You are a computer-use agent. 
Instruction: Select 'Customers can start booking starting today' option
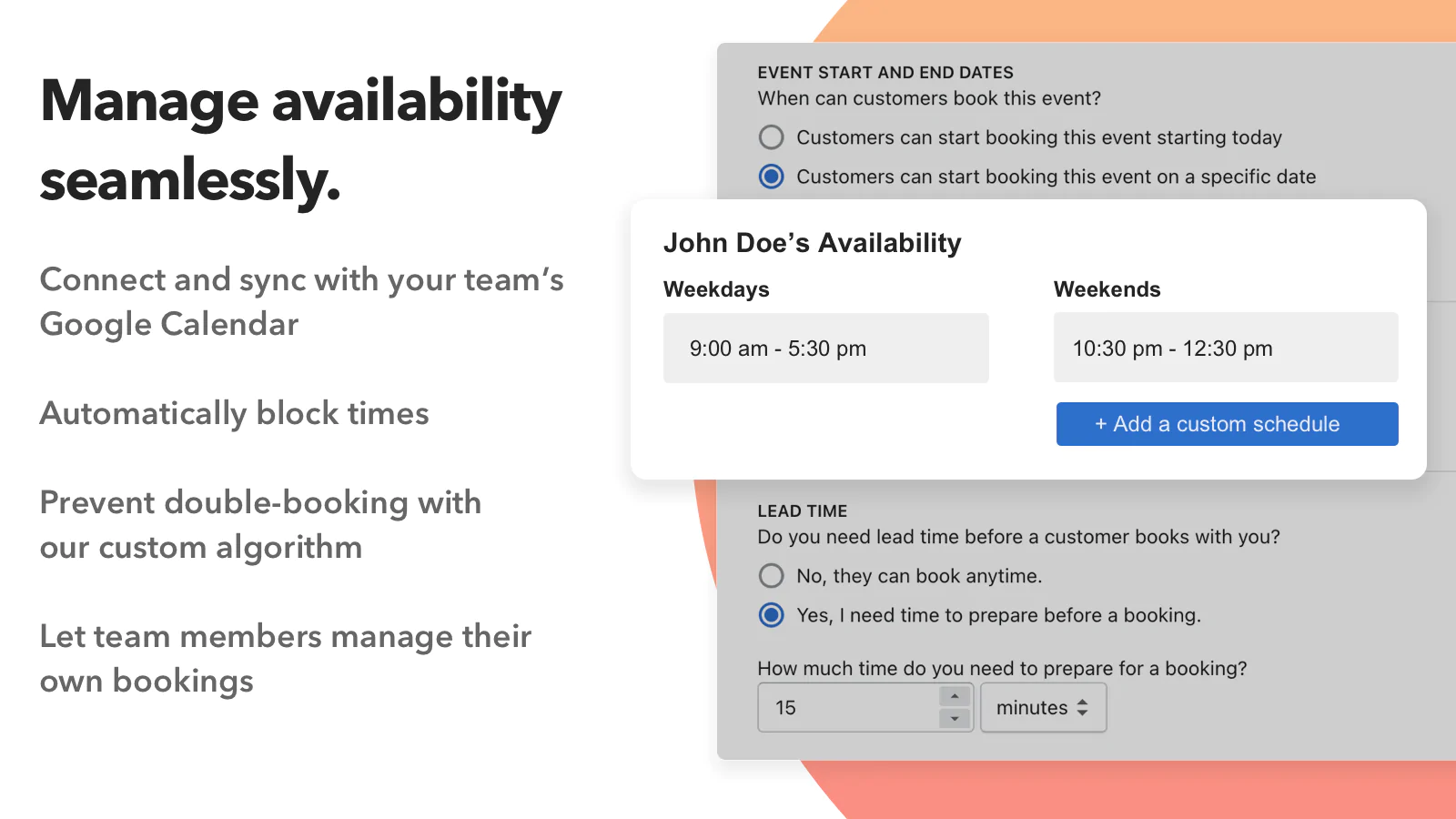point(772,137)
